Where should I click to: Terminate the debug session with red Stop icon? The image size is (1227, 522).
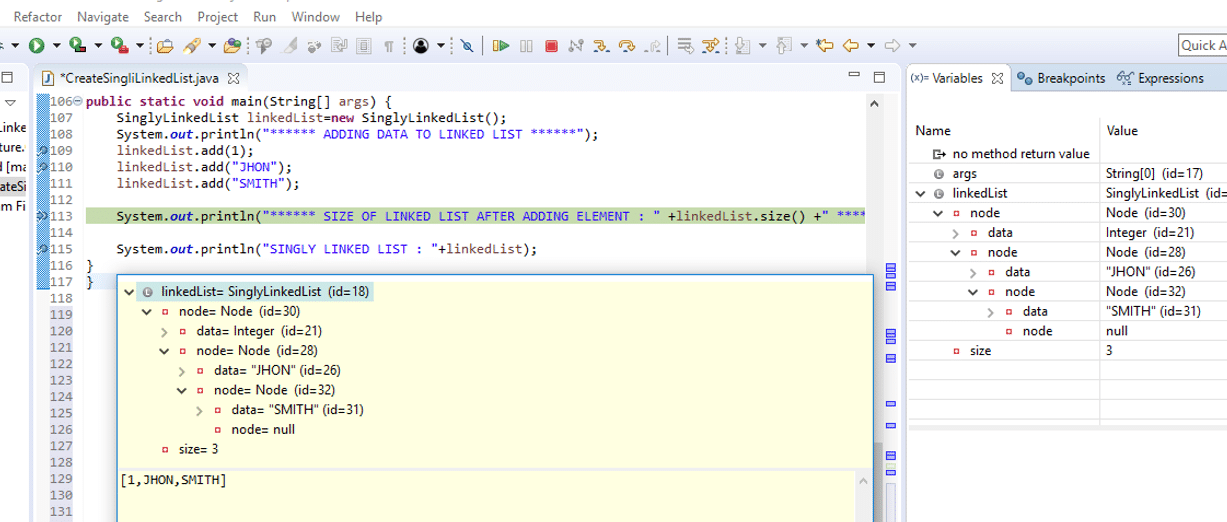tap(551, 45)
